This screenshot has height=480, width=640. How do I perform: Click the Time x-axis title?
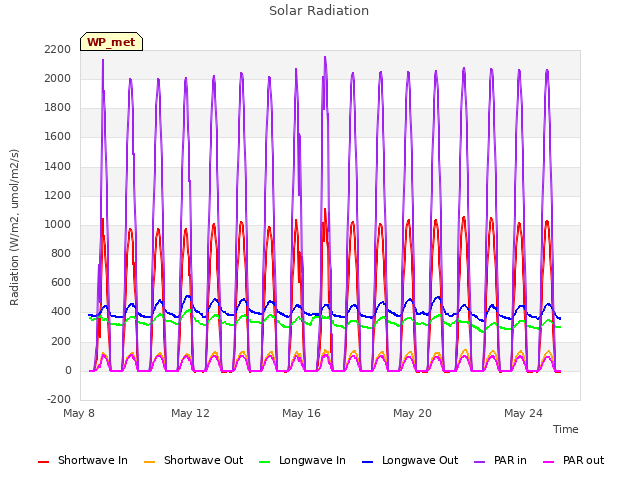coord(566,429)
